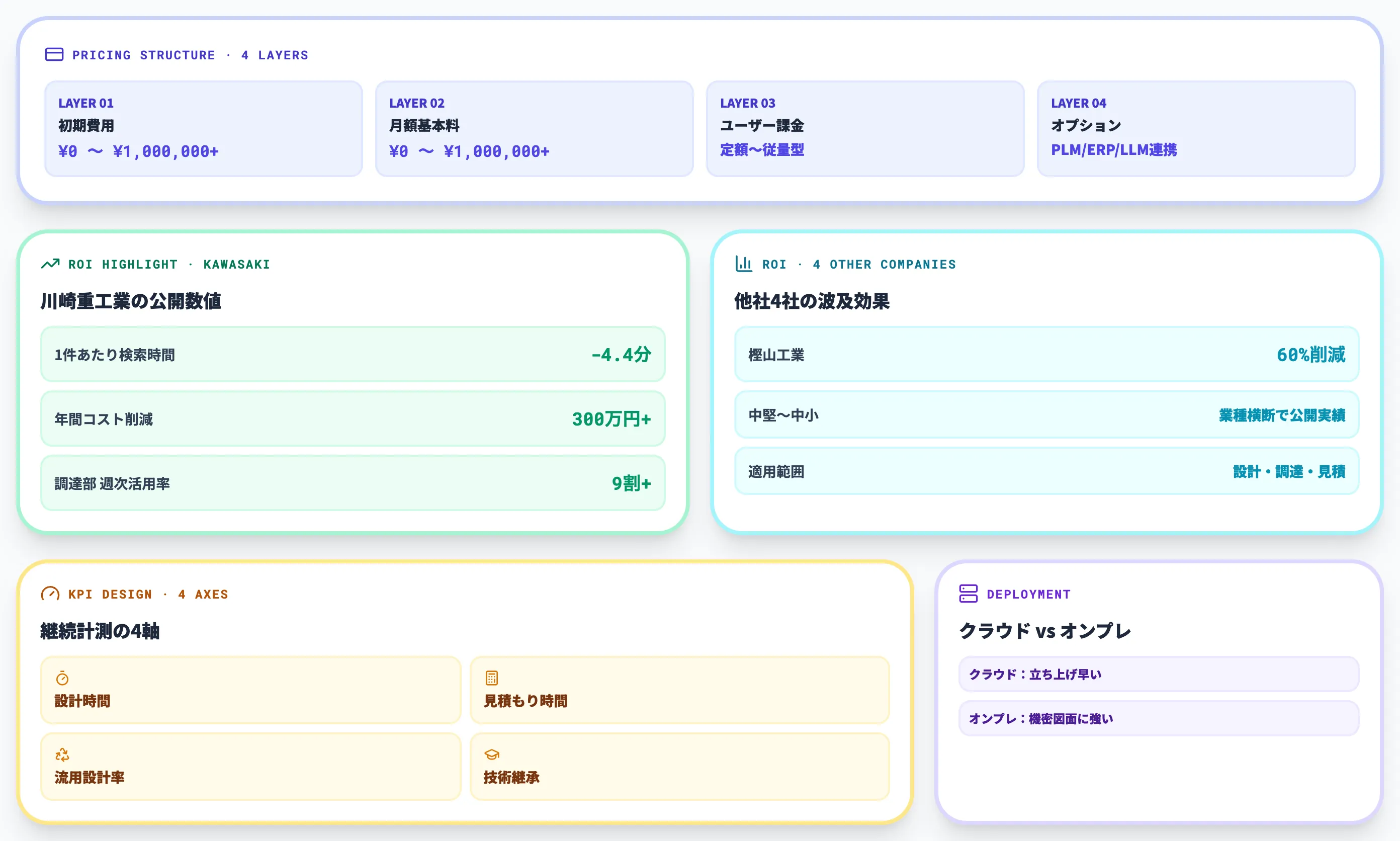This screenshot has height=841, width=1400.
Task: Click the trending-up arrow icon by ROI Highlight
Action: (50, 264)
